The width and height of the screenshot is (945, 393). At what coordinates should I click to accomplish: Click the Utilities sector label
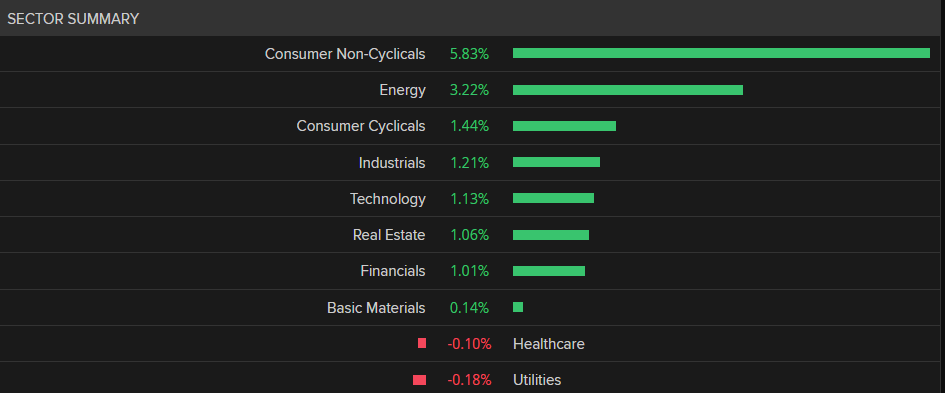[537, 380]
